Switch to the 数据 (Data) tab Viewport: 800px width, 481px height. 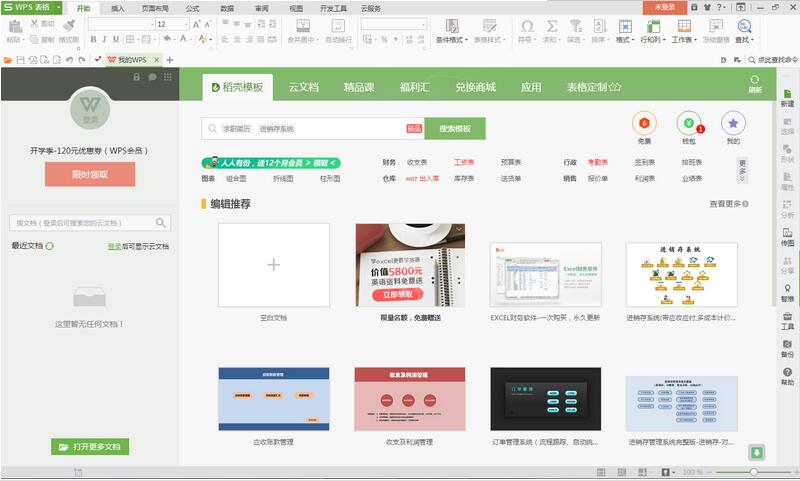point(227,9)
